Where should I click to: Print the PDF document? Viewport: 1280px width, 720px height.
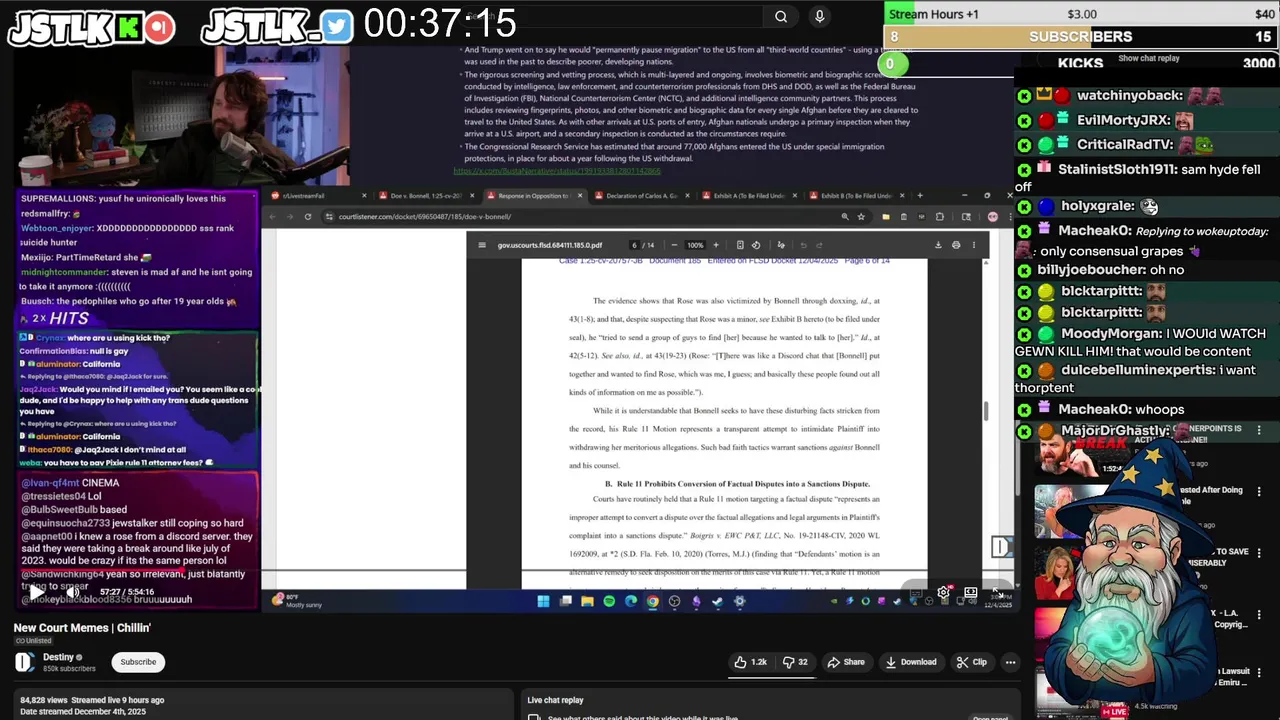(x=956, y=245)
